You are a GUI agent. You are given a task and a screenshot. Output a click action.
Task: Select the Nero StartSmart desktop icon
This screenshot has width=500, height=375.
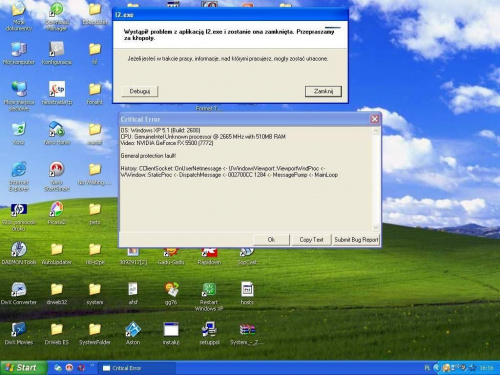click(x=57, y=177)
